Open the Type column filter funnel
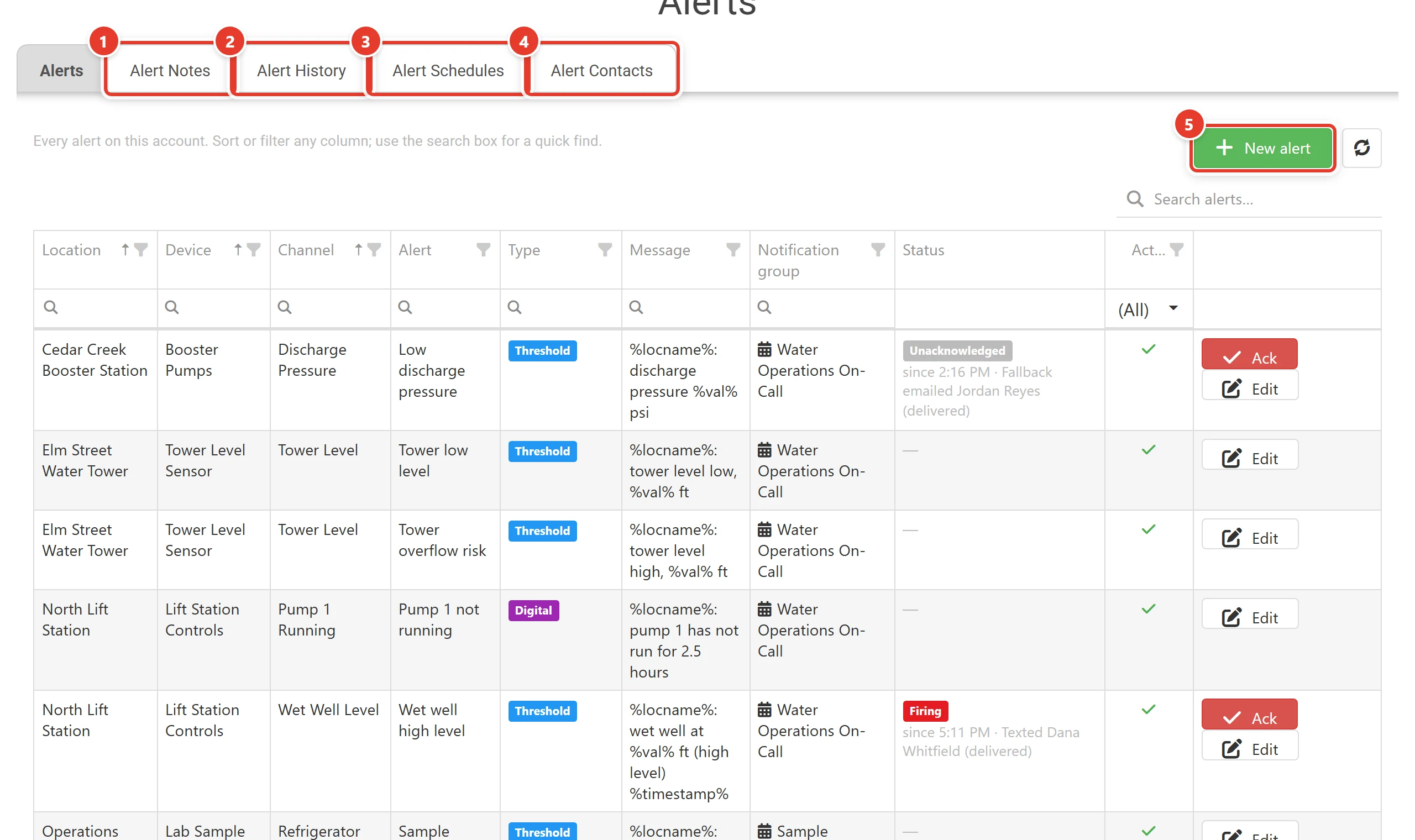This screenshot has height=840, width=1415. point(605,250)
